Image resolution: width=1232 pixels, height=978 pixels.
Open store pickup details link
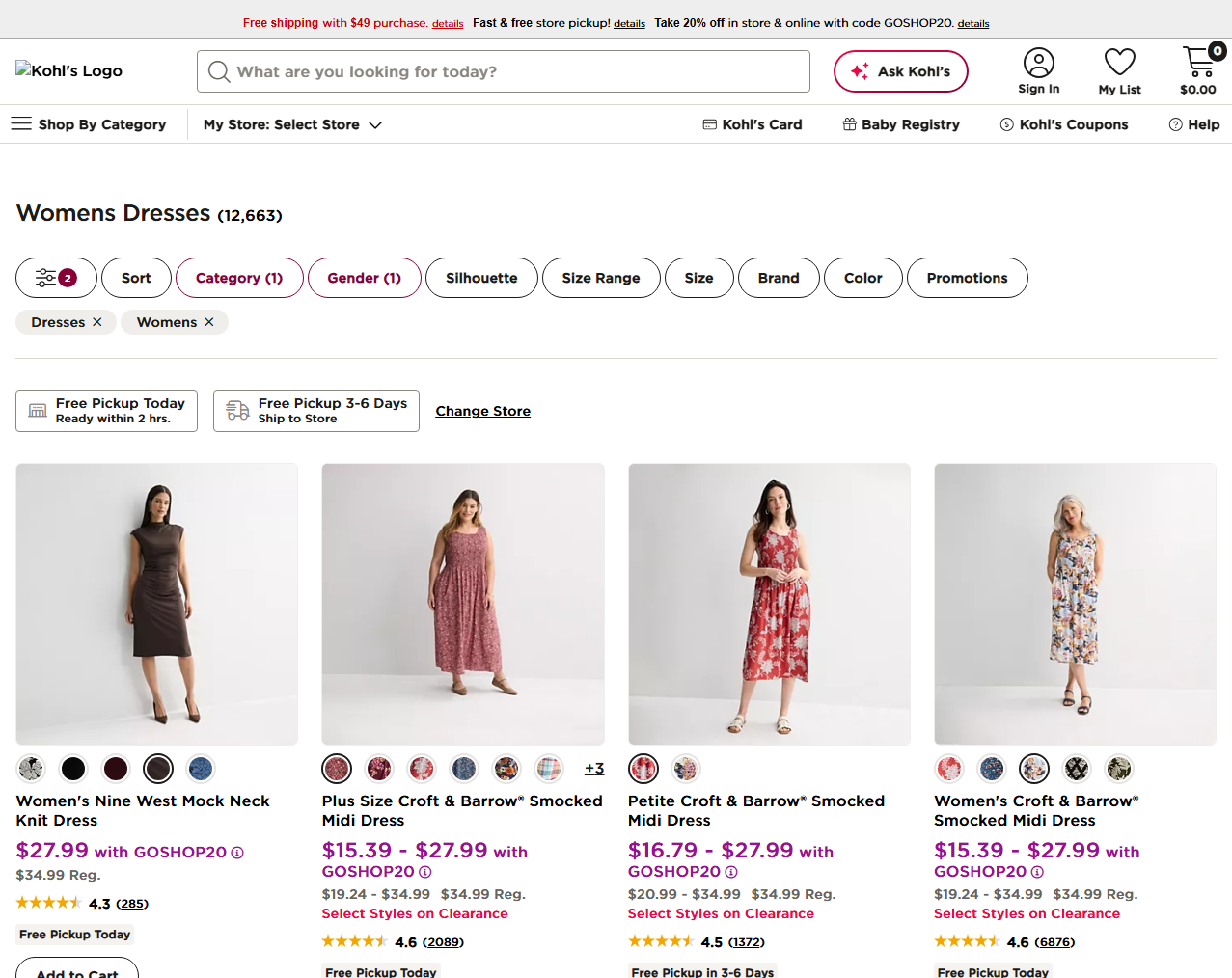coord(630,24)
